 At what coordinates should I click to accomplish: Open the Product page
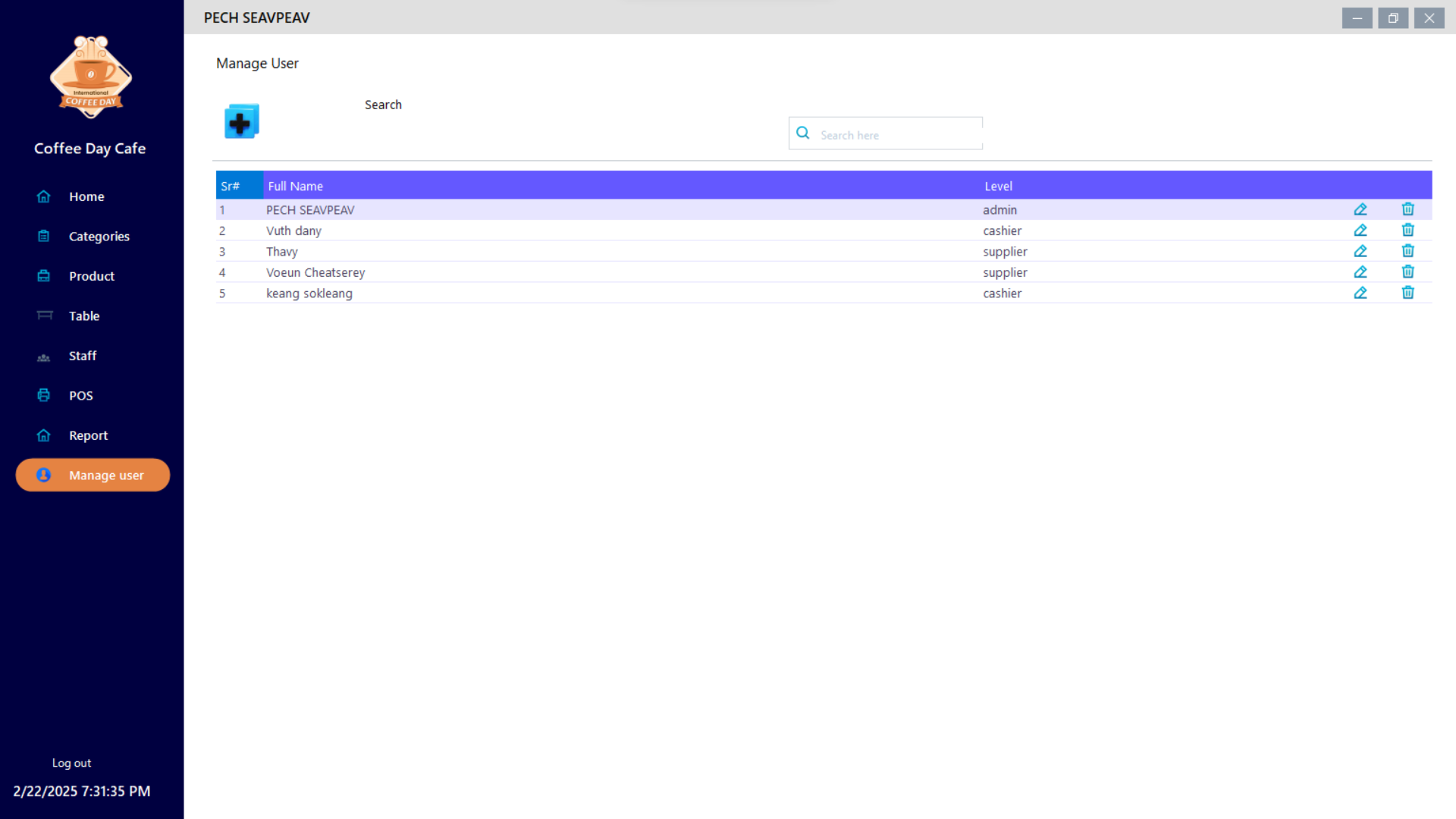point(91,276)
